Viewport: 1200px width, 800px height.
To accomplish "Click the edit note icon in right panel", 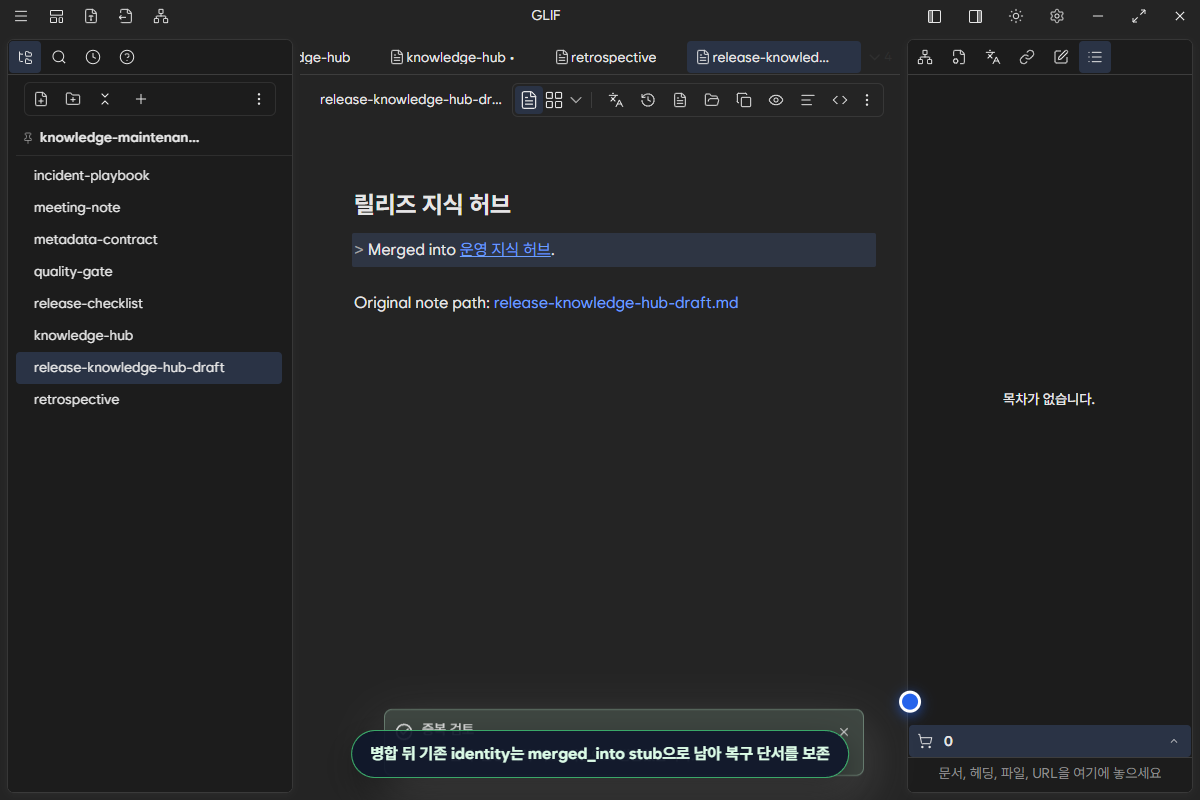I will tap(1061, 57).
